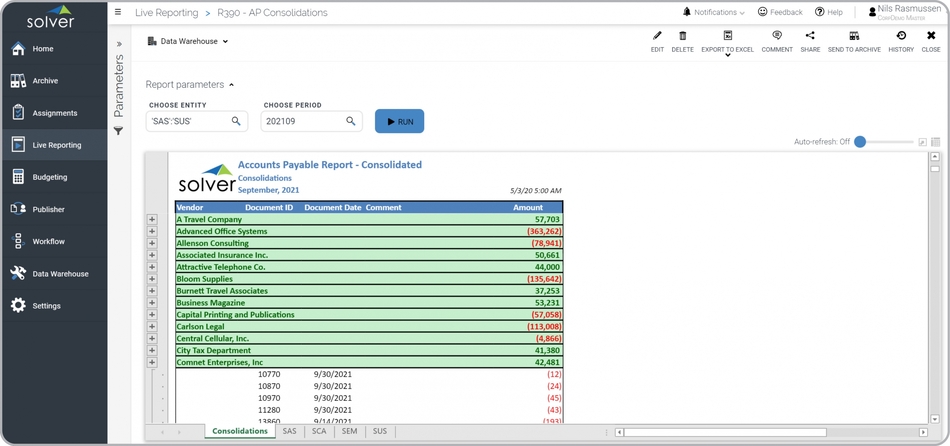Click the filter funnel icon
The width and height of the screenshot is (950, 446).
(x=118, y=131)
